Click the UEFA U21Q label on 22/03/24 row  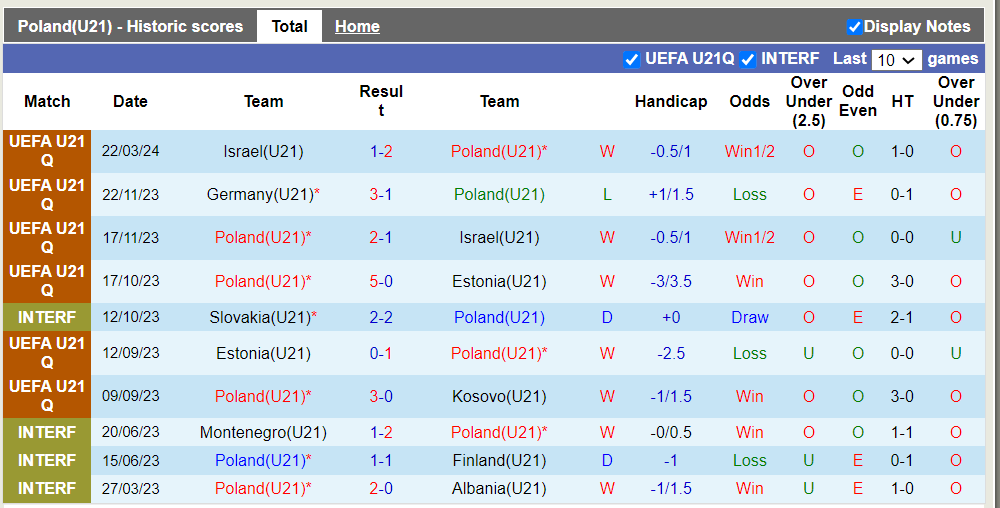(47, 152)
